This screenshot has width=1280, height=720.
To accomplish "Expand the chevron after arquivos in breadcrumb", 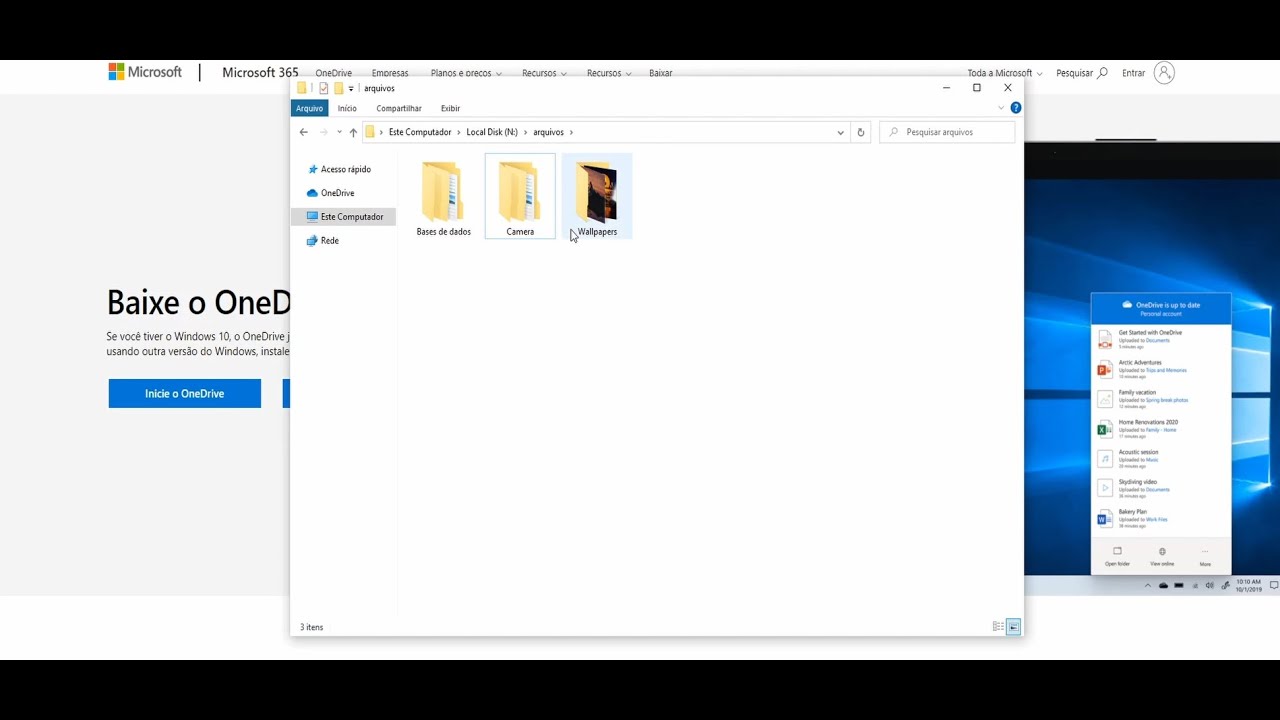I will point(571,132).
